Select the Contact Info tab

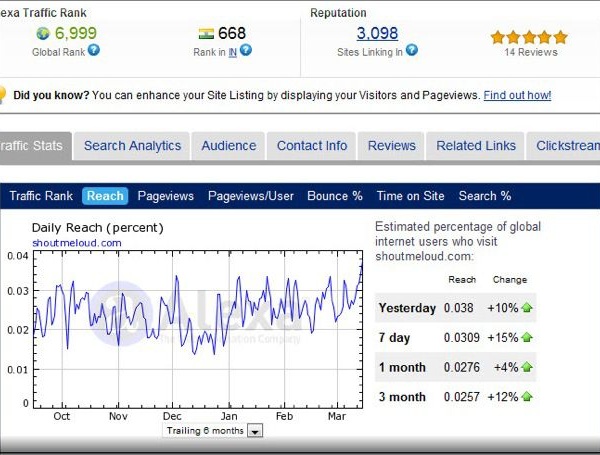[312, 146]
